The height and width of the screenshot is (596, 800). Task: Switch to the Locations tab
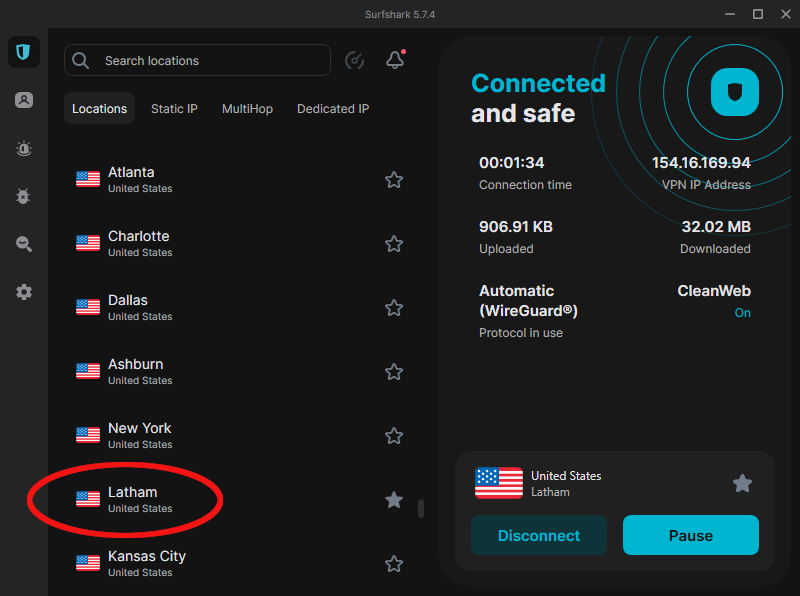click(99, 108)
